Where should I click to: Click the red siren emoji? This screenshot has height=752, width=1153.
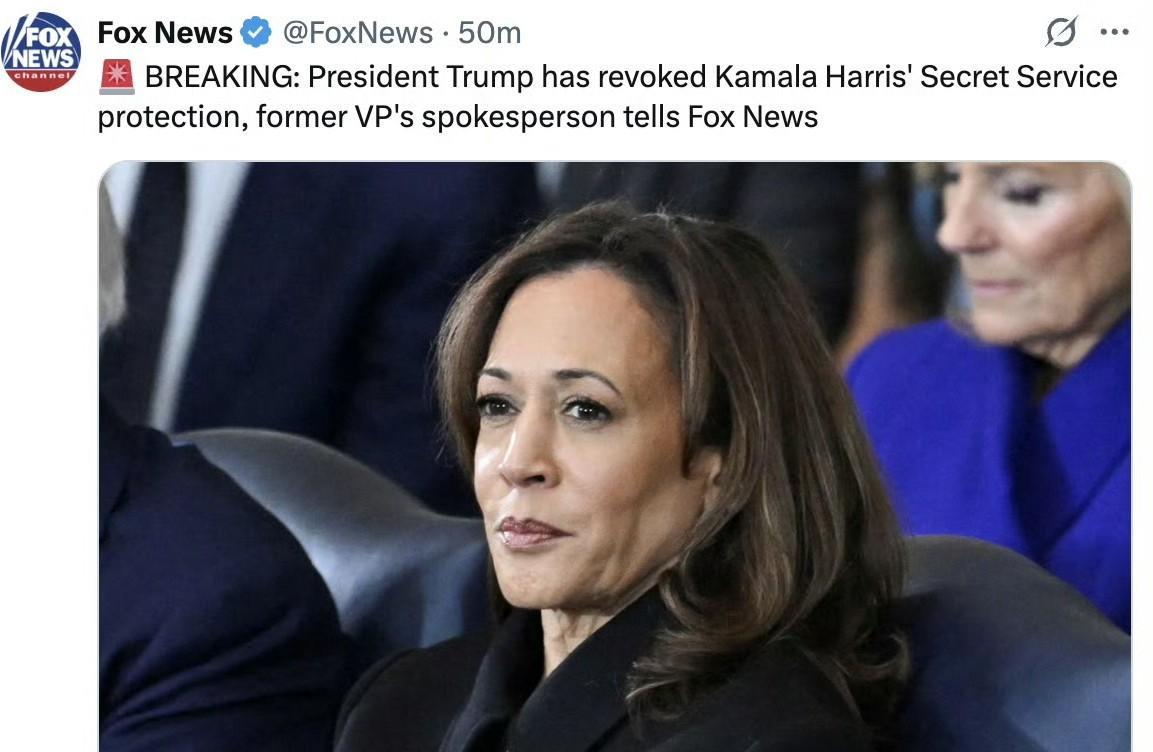pos(117,76)
